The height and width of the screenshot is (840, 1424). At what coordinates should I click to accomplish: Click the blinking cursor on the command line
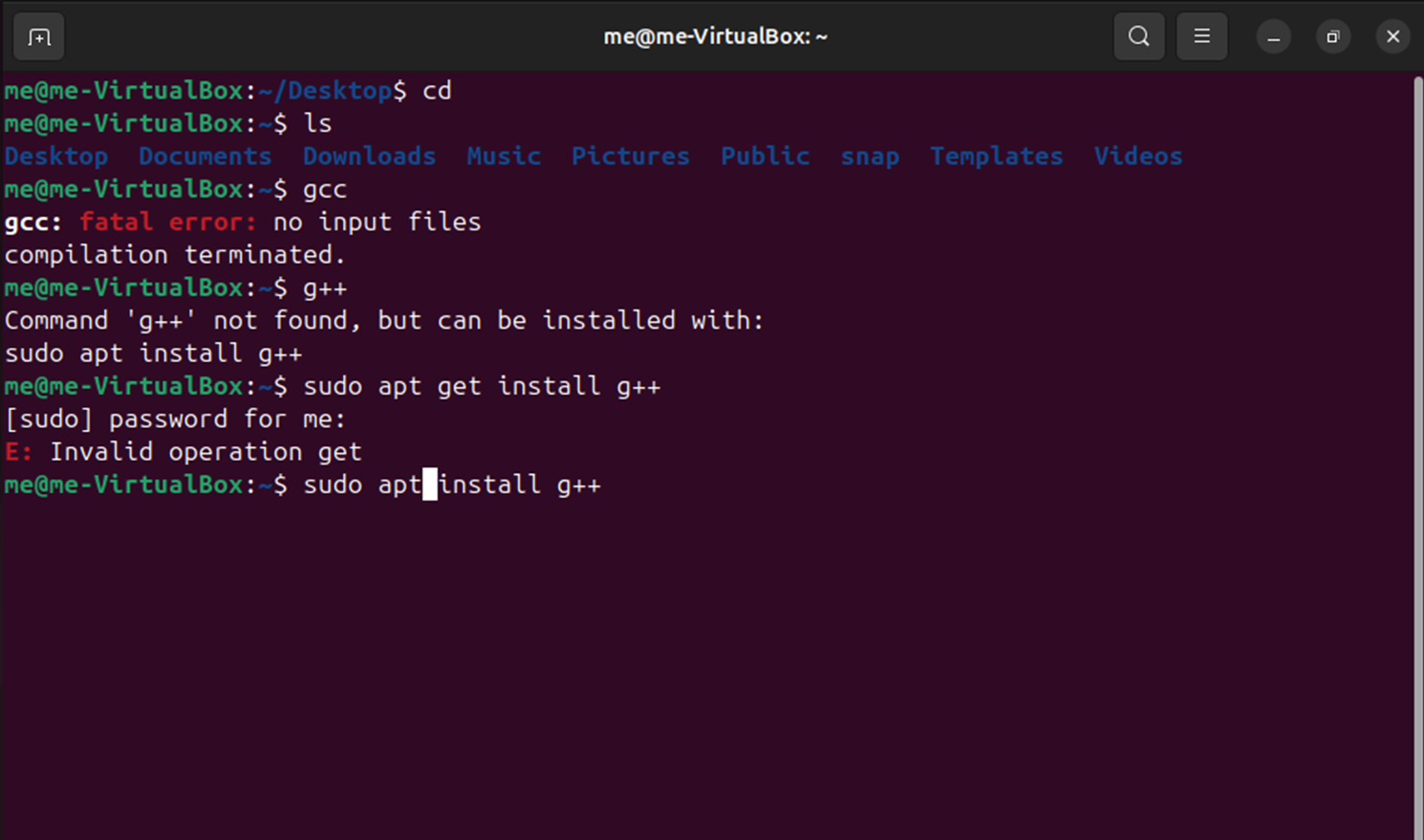click(431, 485)
